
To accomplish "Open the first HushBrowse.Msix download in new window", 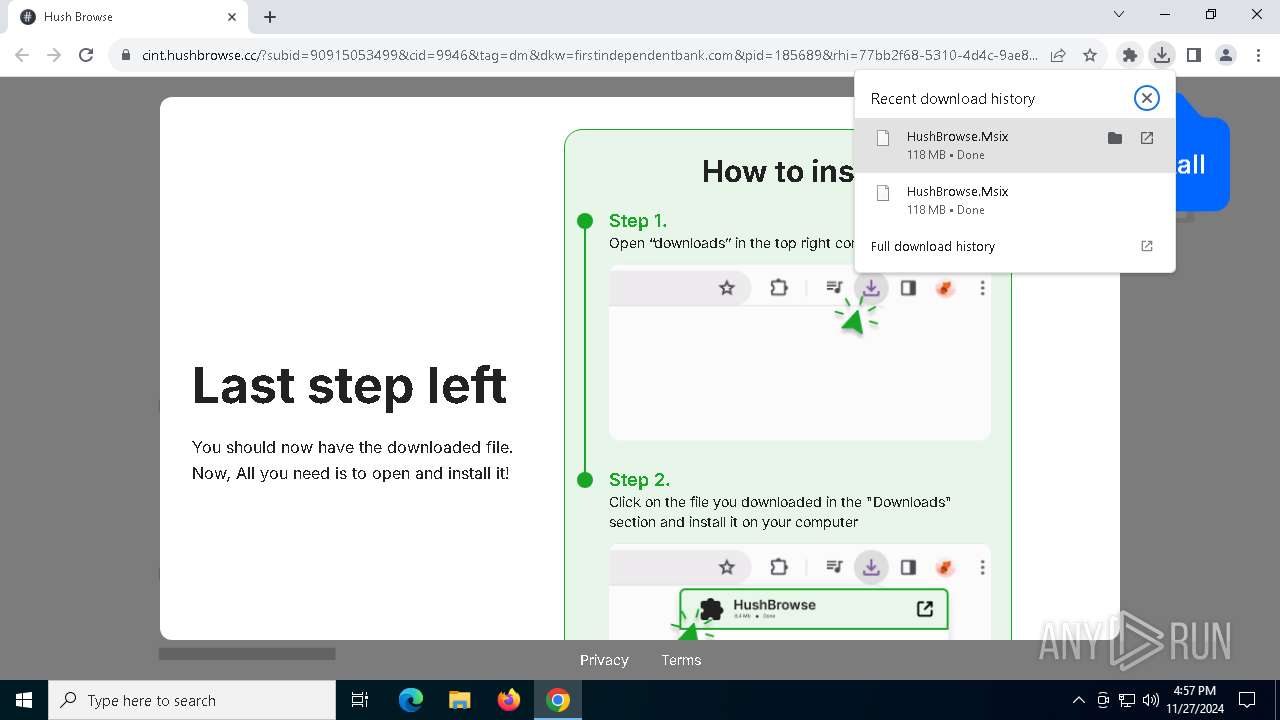I will coord(1147,138).
